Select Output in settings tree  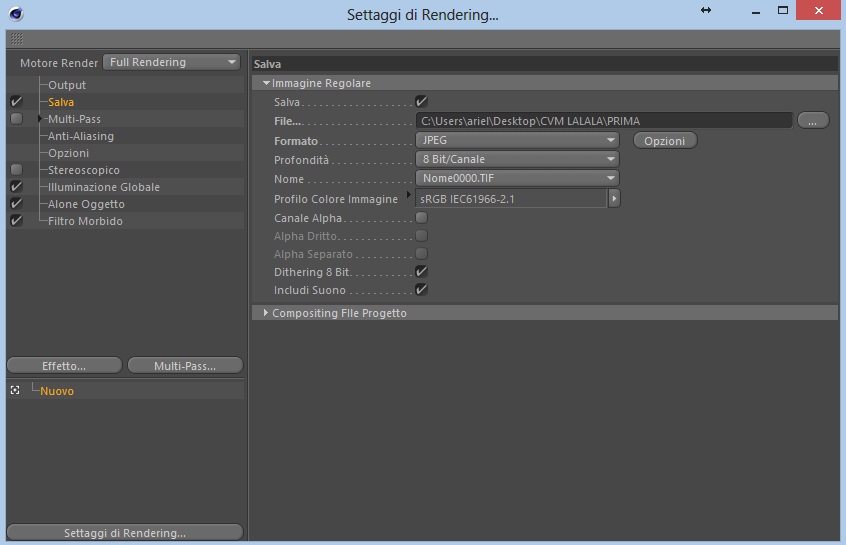pyautogui.click(x=67, y=85)
